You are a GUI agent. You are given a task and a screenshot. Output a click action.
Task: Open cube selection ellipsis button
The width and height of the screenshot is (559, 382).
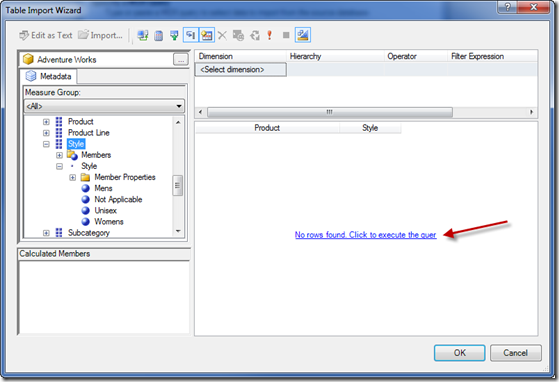pyautogui.click(x=181, y=59)
